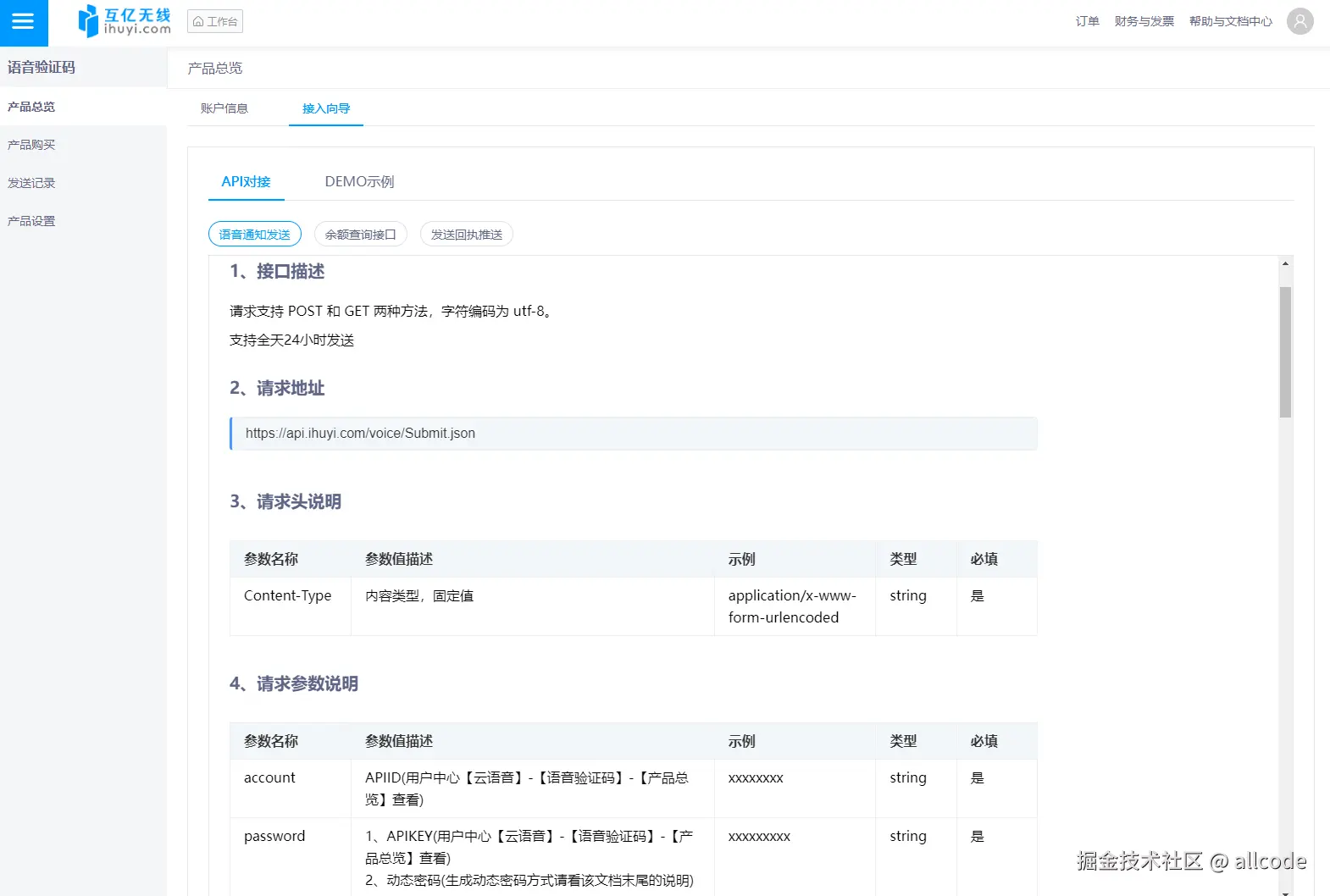This screenshot has width=1330, height=896.
Task: Click the 4、请求参数说明 heading
Action: 294,683
